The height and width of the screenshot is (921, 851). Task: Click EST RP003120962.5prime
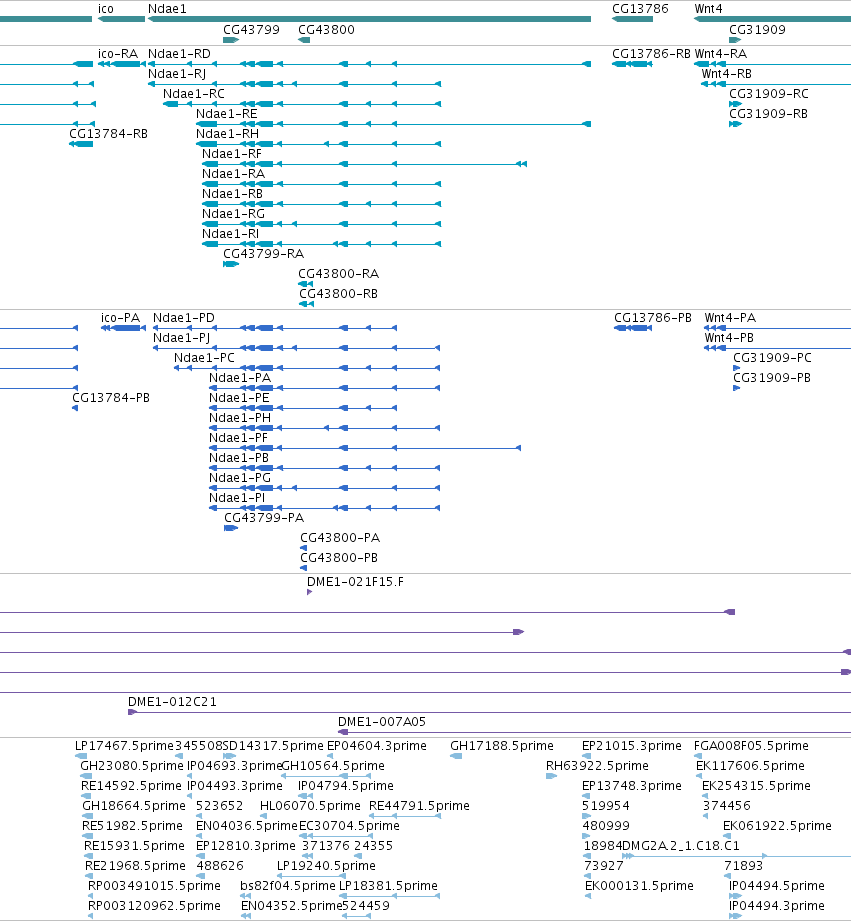pos(92,916)
